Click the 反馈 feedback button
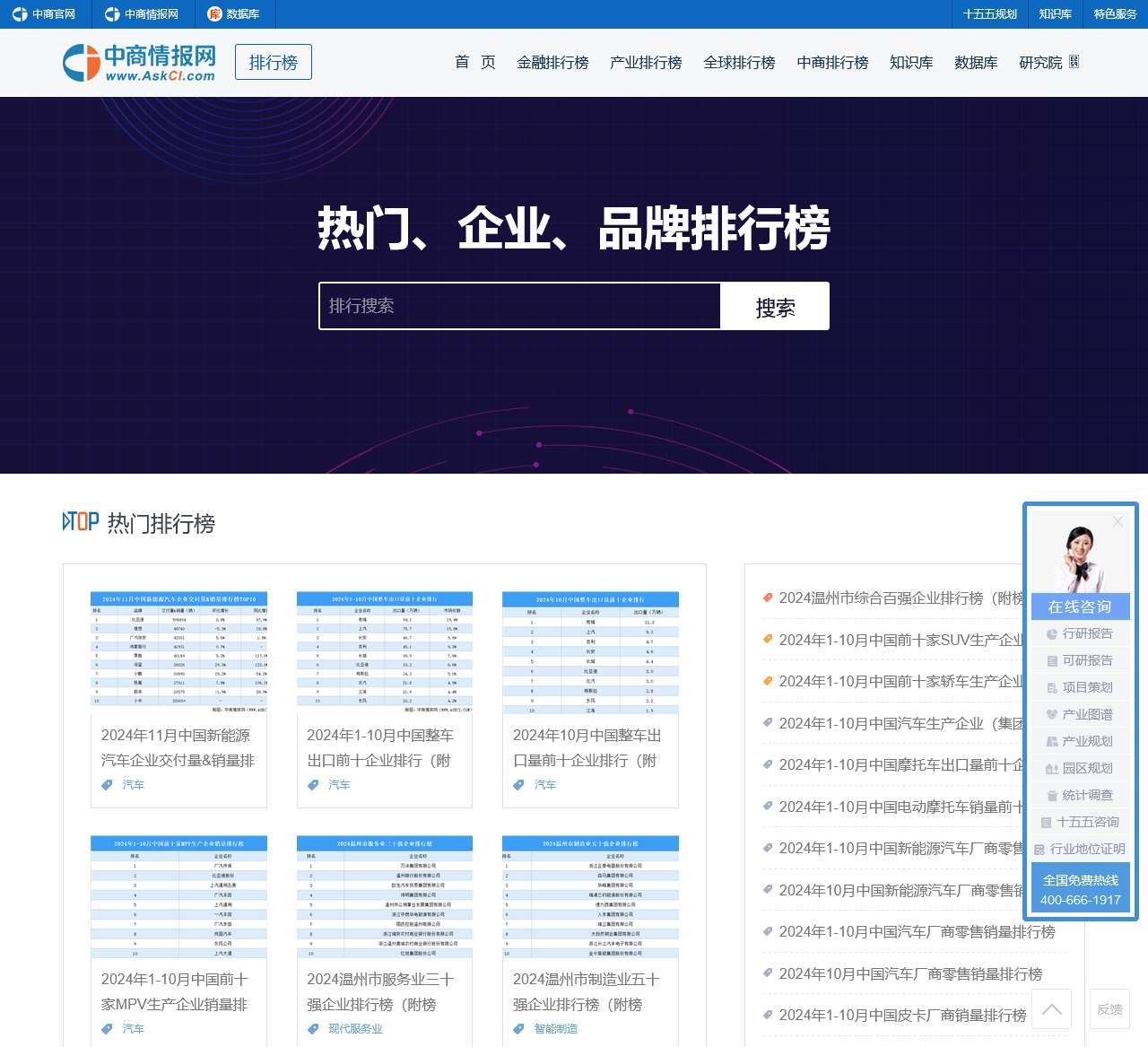1148x1047 pixels. (x=1109, y=1008)
